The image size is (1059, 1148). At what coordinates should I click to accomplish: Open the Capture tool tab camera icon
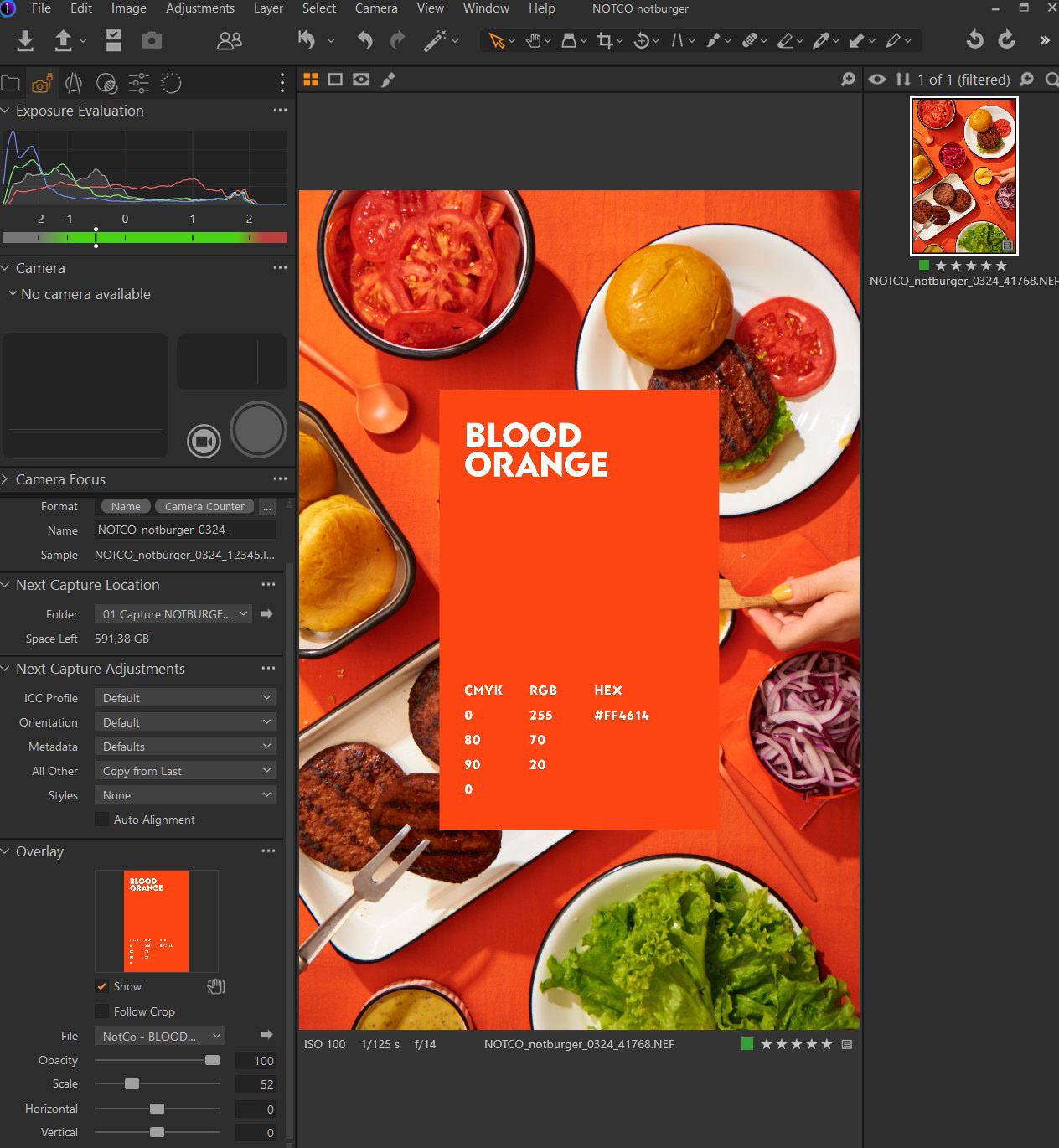pos(42,83)
